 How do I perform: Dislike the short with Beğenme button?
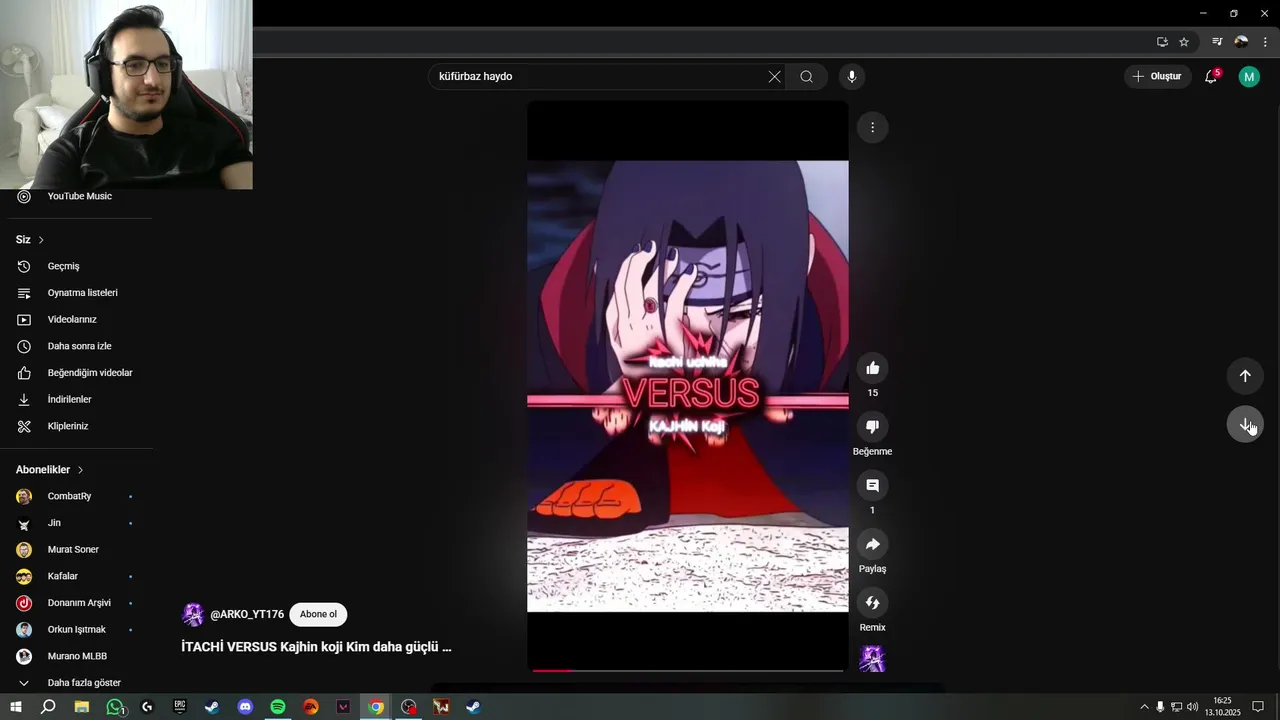click(872, 427)
